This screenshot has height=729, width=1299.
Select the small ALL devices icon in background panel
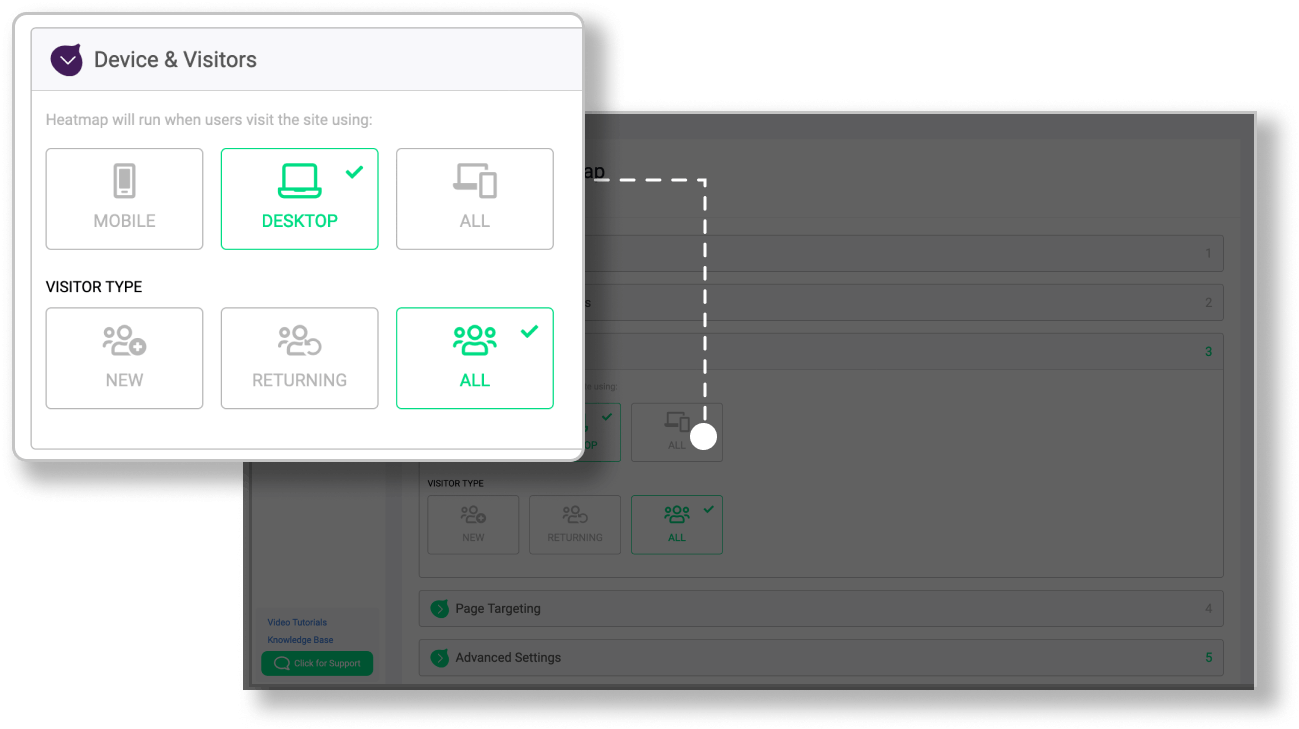coord(677,423)
